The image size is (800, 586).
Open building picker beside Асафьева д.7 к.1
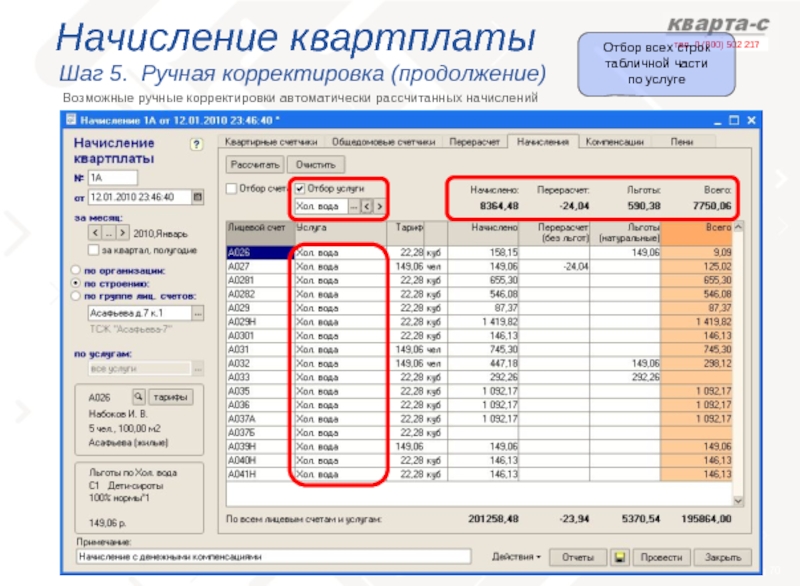pos(198,313)
